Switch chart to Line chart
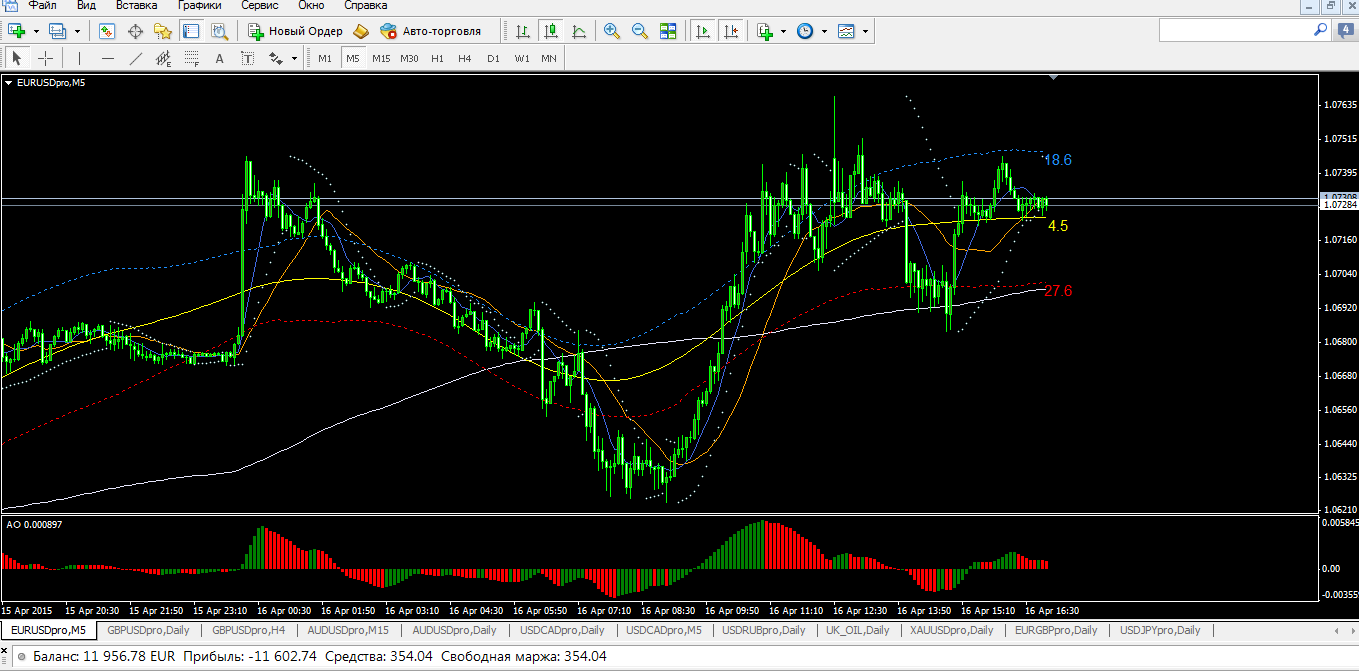This screenshot has height=671, width=1359. coord(578,31)
